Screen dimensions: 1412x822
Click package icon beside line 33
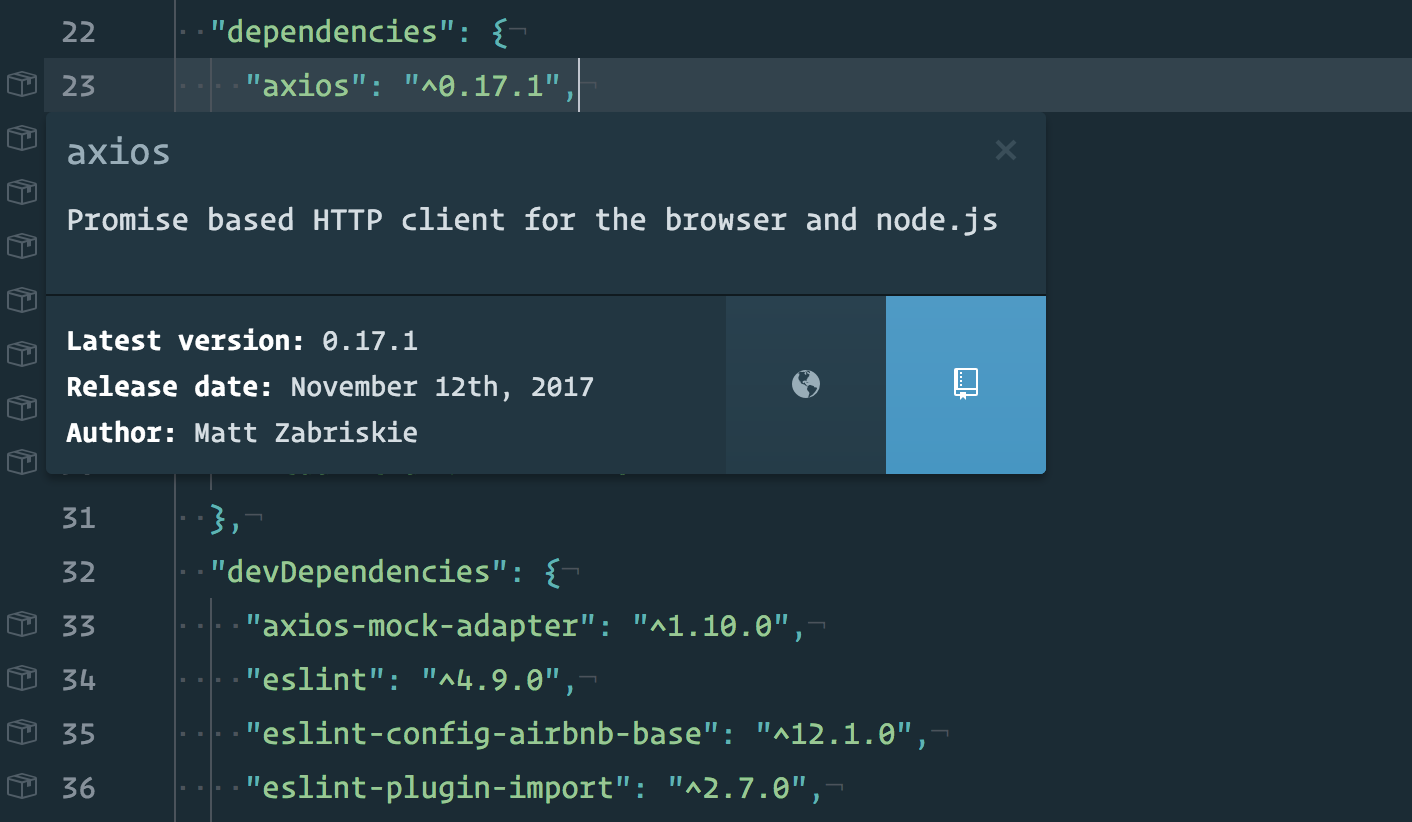pyautogui.click(x=22, y=625)
